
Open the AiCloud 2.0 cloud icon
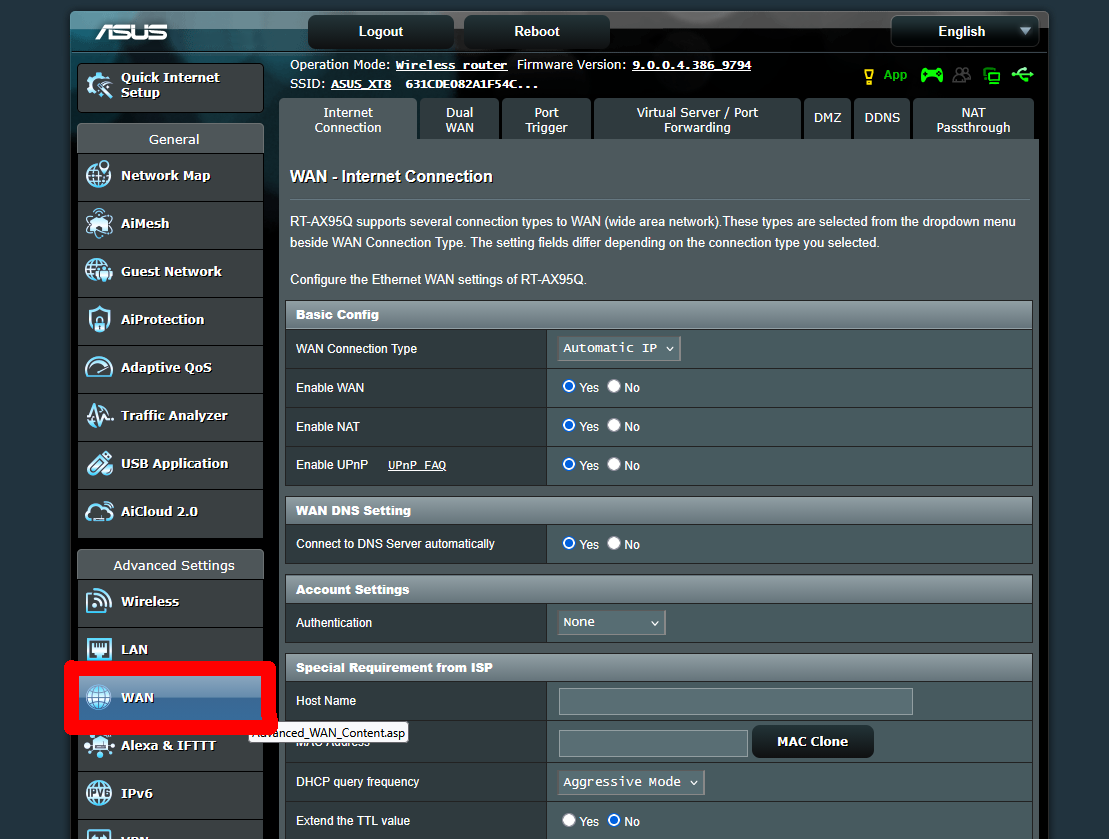tap(99, 511)
